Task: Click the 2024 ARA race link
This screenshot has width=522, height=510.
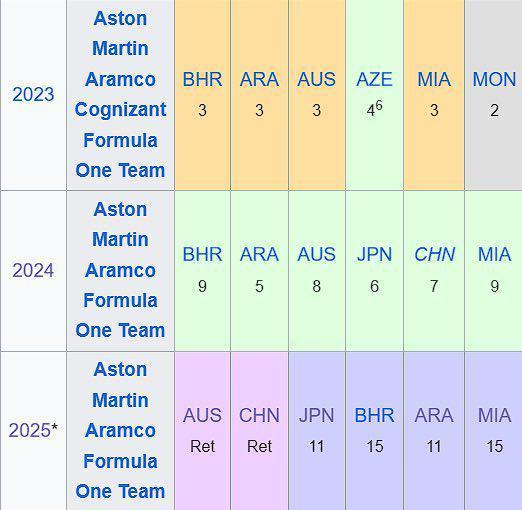Action: 259,254
